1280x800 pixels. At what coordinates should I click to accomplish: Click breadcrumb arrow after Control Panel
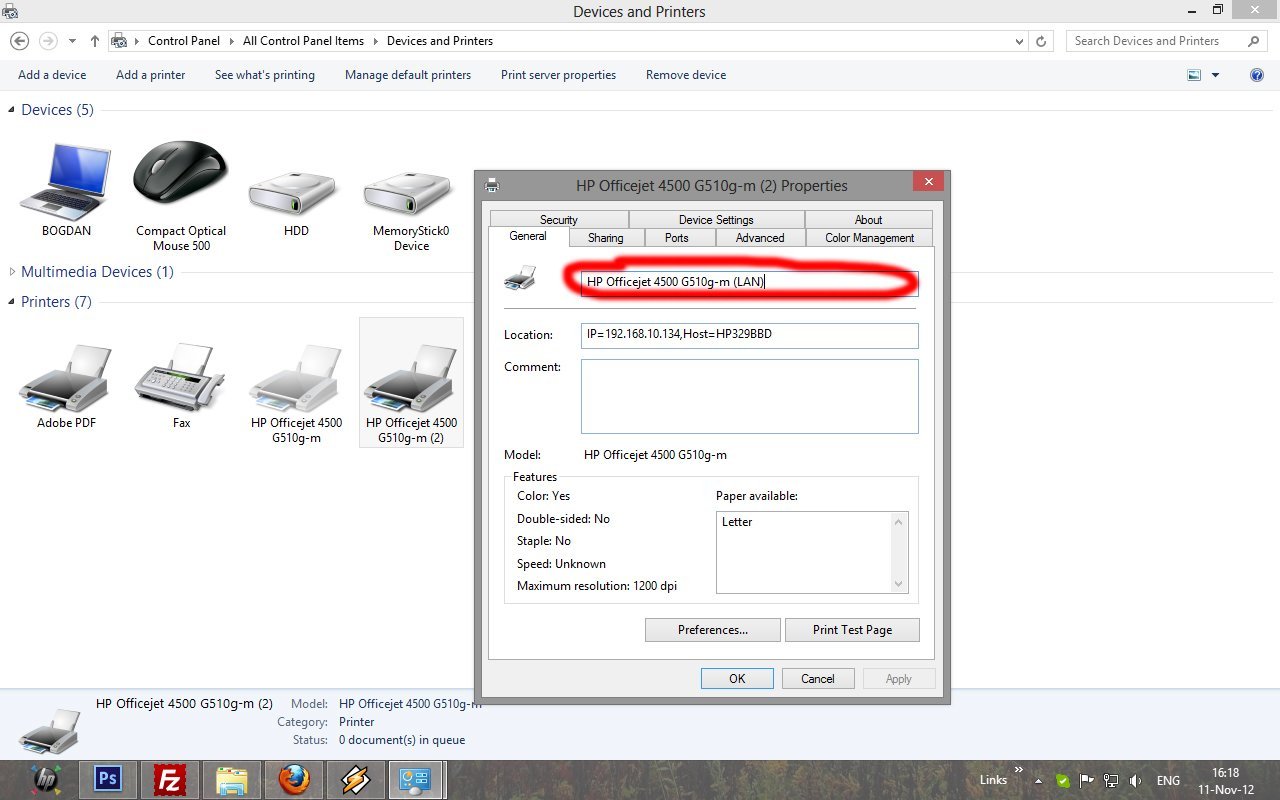pos(231,41)
